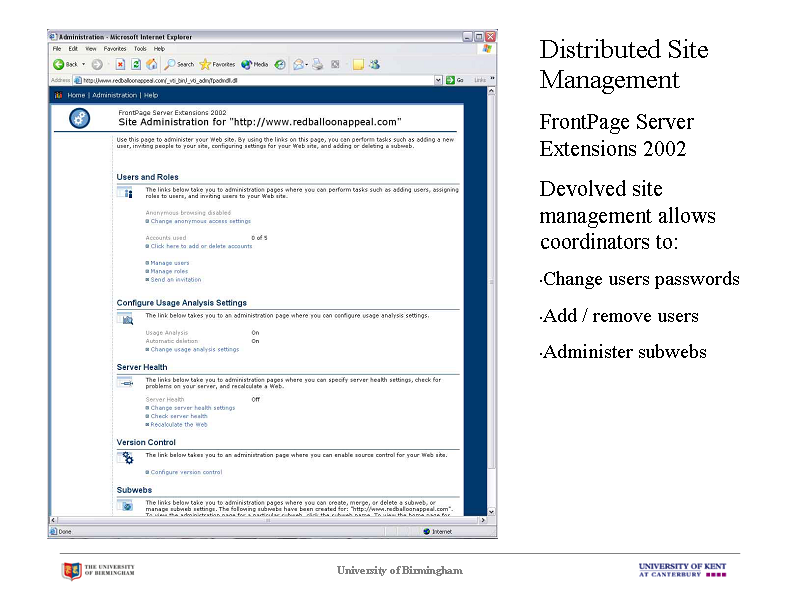Open the Configure version control link
This screenshot has height=600, width=800.
[x=186, y=472]
